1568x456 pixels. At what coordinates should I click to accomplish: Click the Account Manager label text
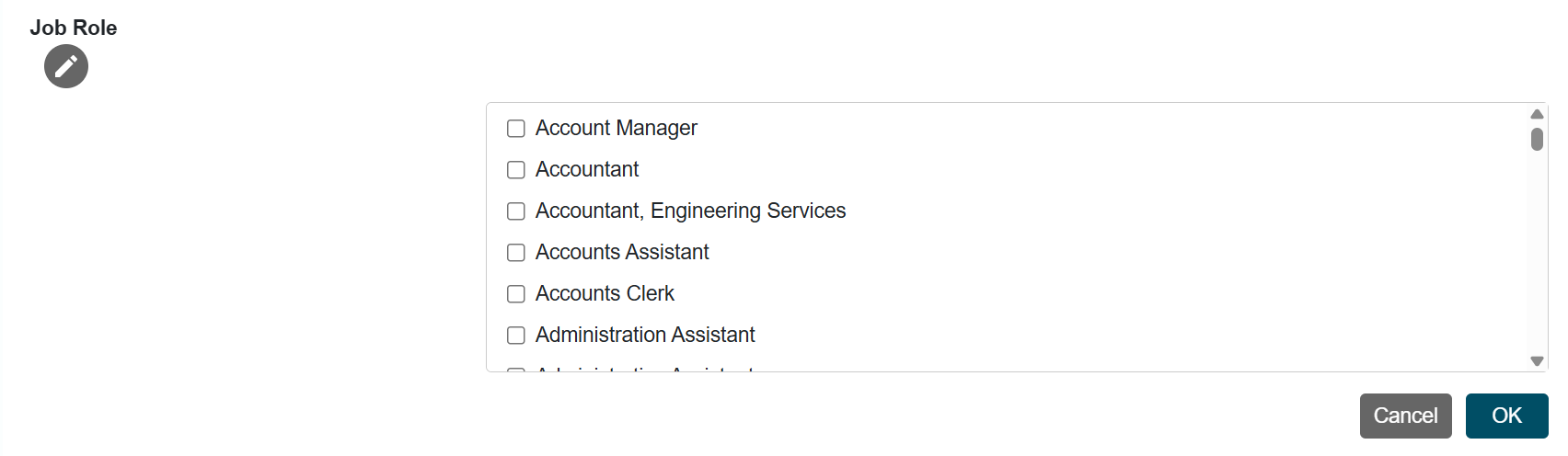click(617, 128)
